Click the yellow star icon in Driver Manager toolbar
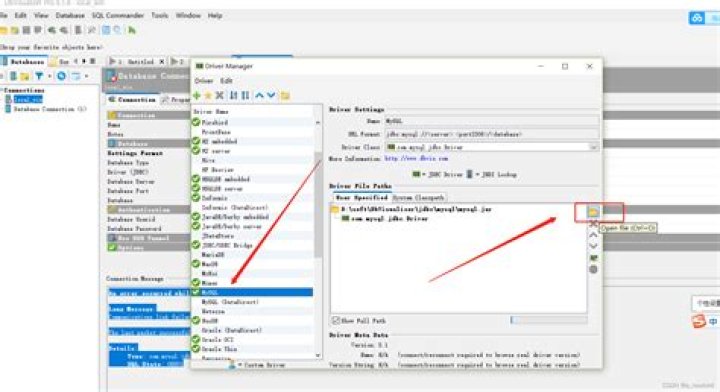Viewport: 720px width, 392px height. pos(208,95)
